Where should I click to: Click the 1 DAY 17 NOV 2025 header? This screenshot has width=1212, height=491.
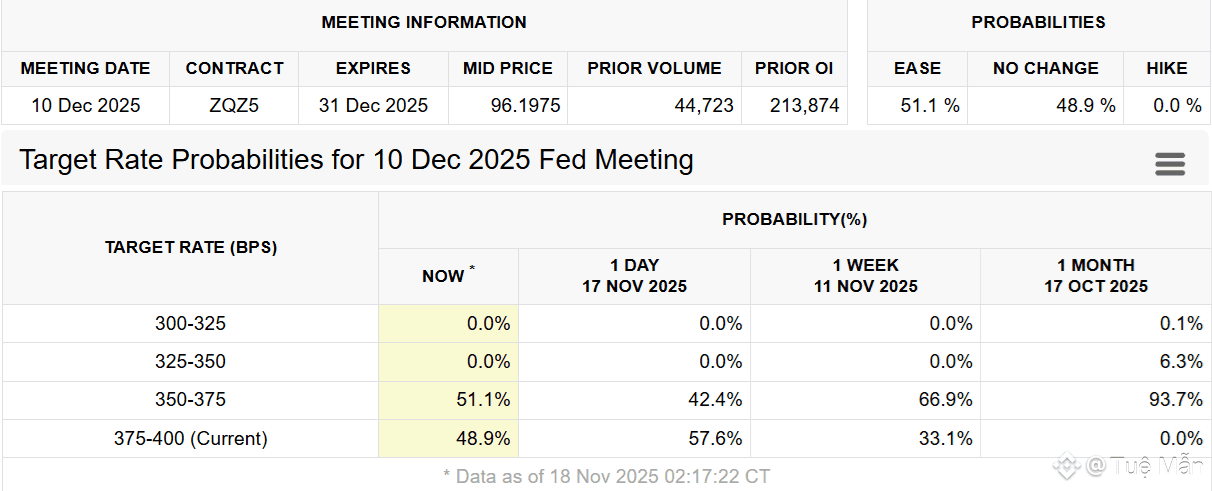[634, 276]
